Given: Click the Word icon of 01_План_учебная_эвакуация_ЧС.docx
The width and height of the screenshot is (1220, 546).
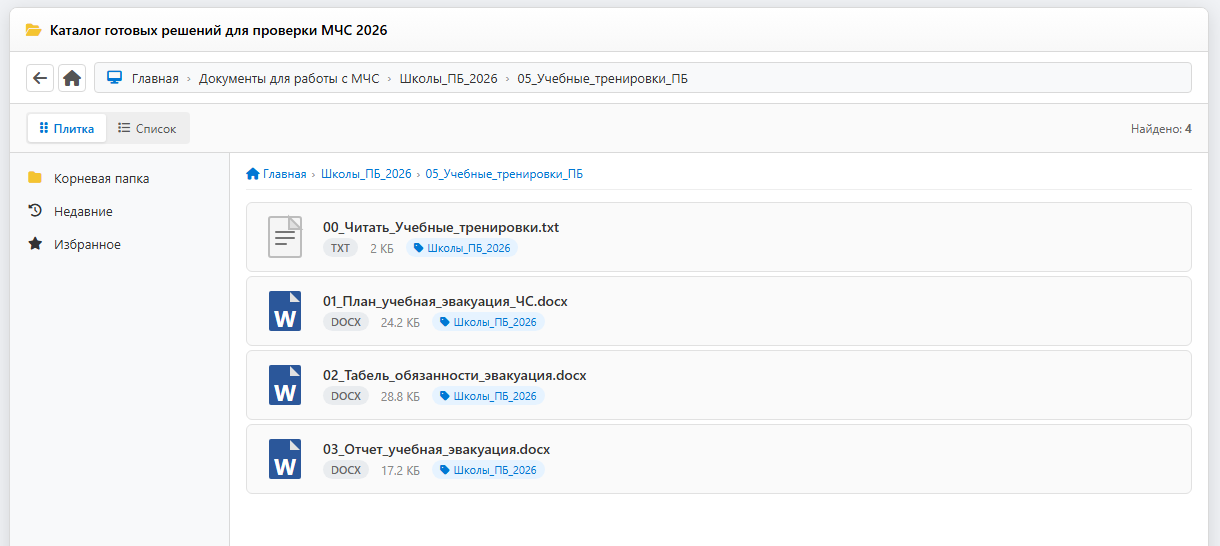Looking at the screenshot, I should (285, 311).
